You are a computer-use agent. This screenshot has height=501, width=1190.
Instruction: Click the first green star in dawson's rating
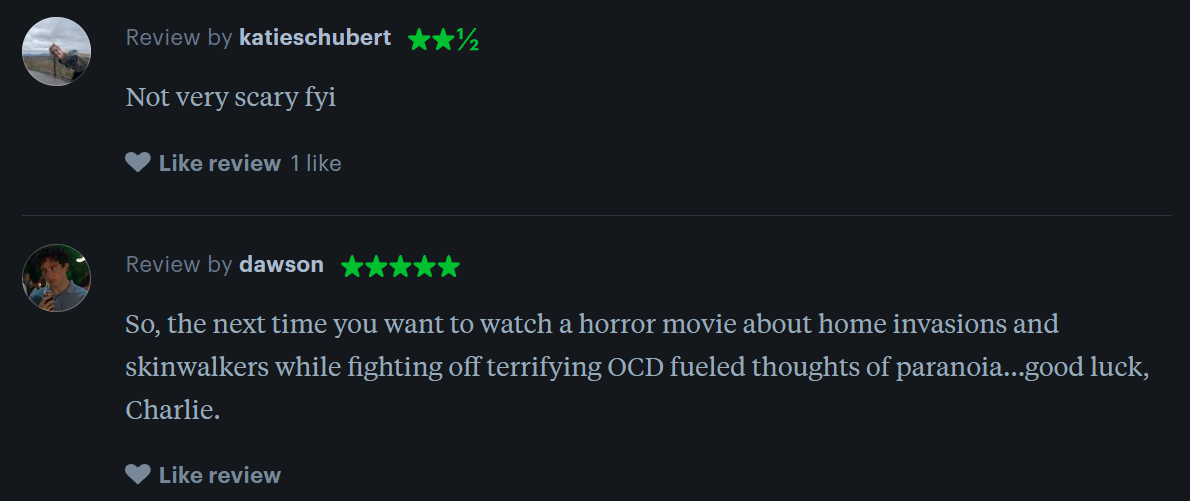pos(352,267)
